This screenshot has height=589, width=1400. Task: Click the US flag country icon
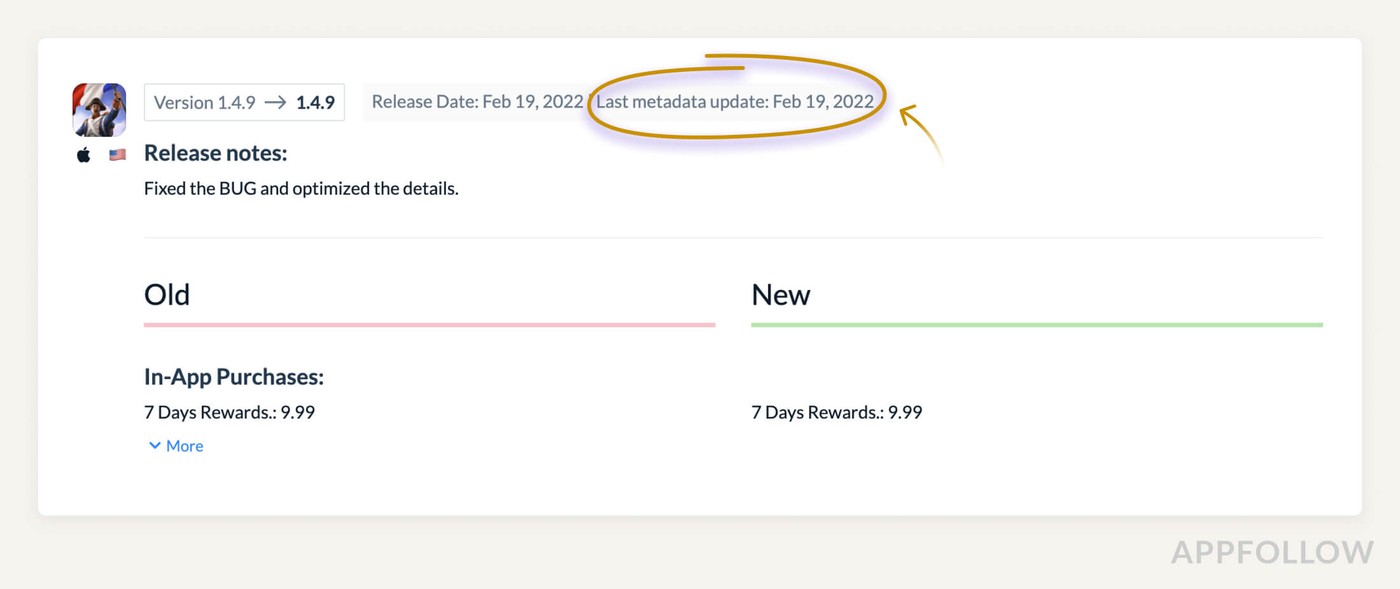[x=118, y=155]
